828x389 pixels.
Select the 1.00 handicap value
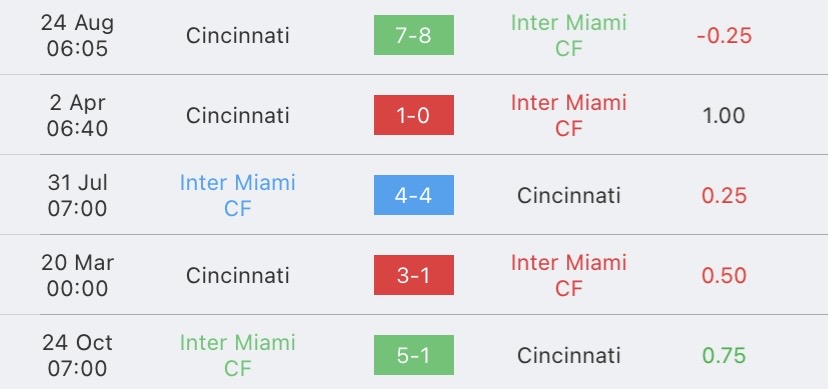(x=724, y=115)
